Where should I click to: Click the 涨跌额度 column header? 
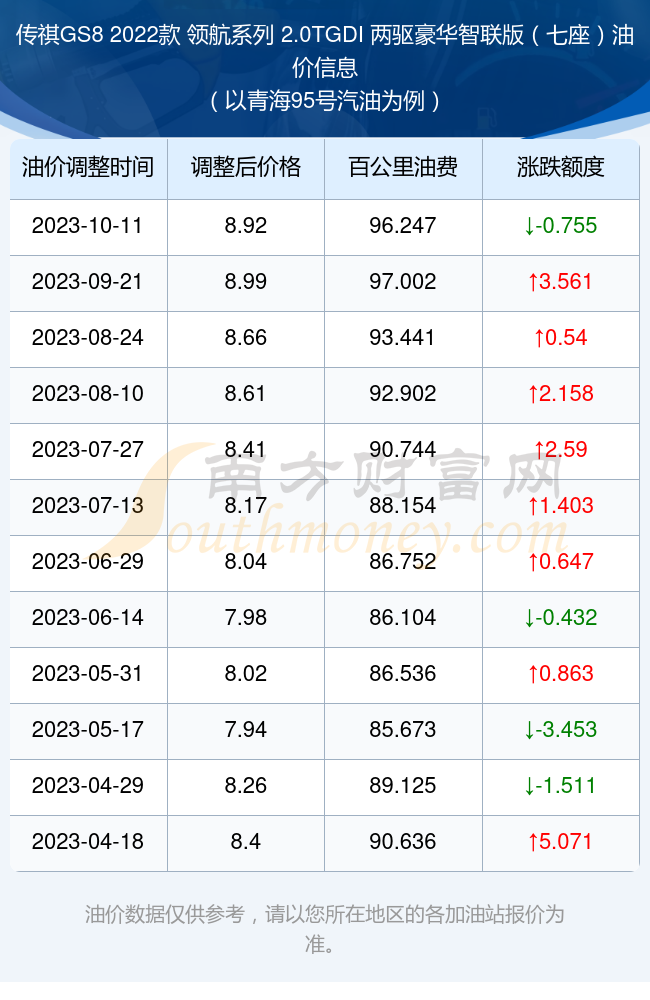click(561, 167)
